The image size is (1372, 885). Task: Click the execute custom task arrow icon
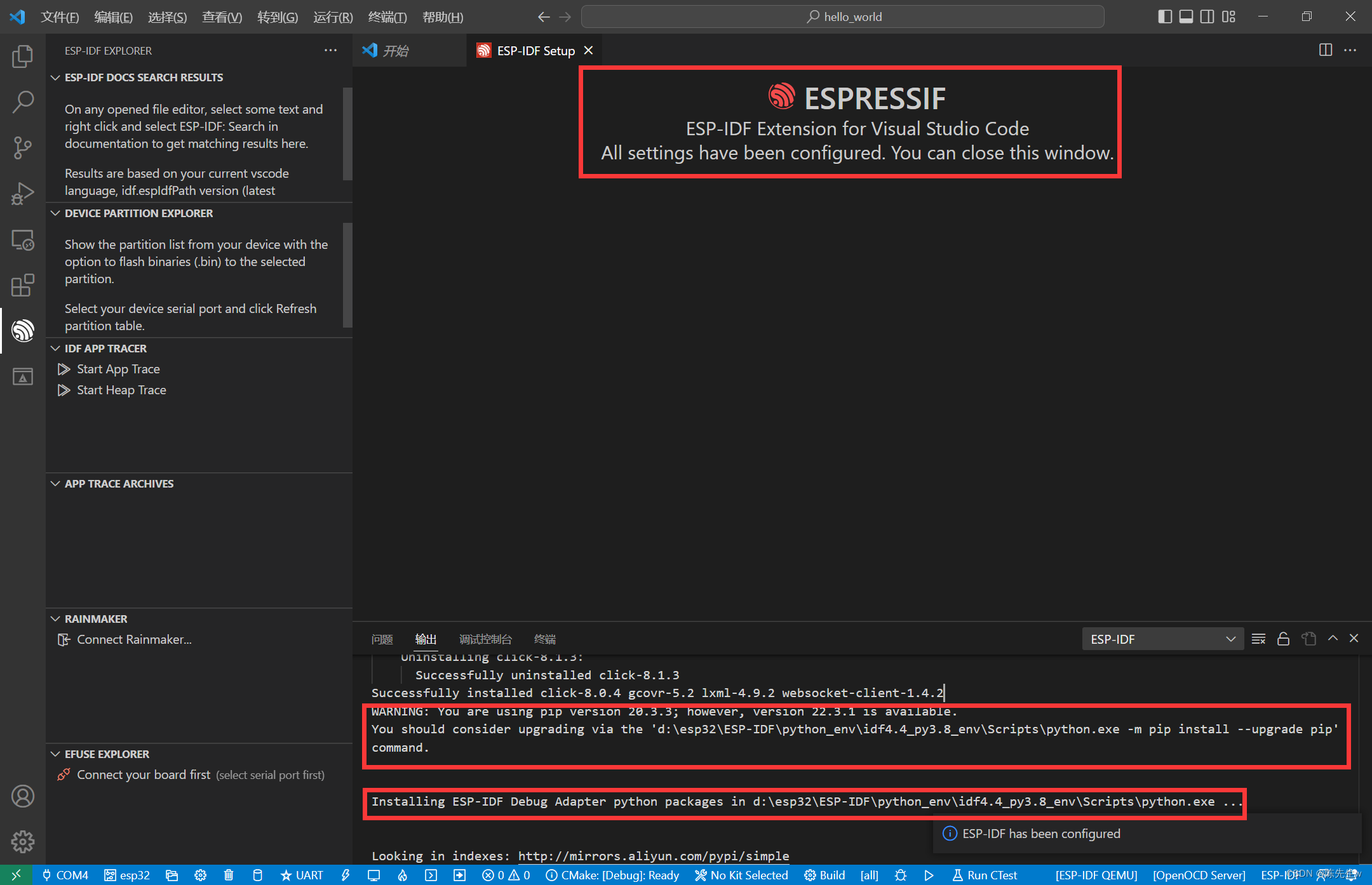[x=459, y=875]
